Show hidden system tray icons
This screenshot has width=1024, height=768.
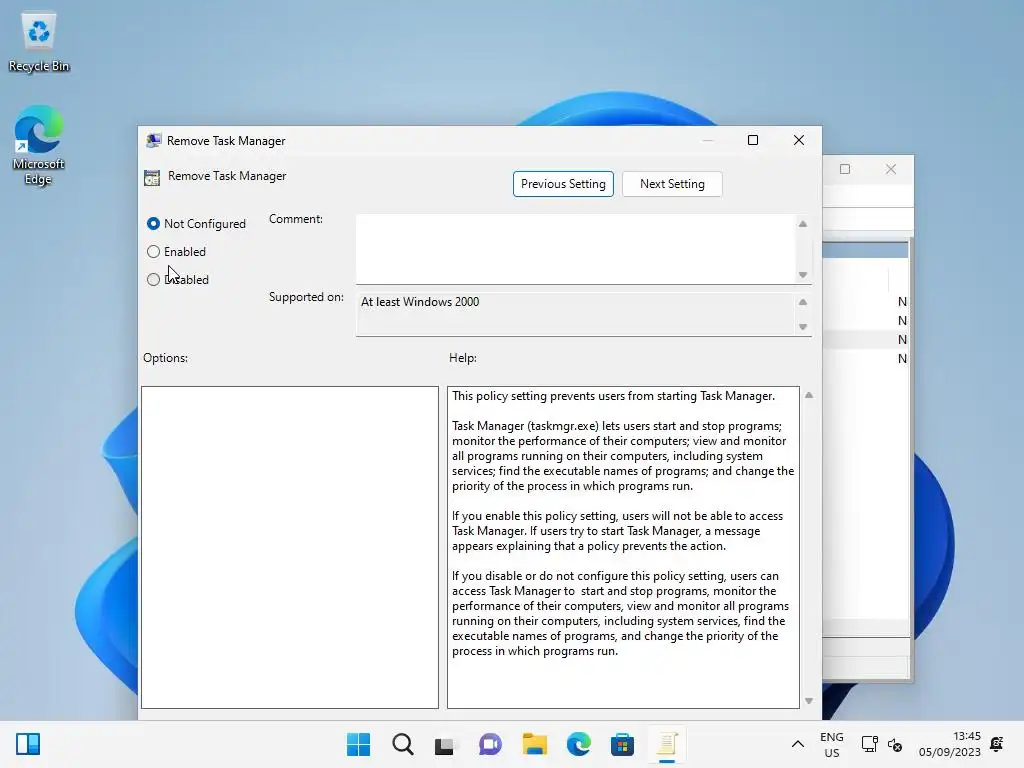pos(798,744)
